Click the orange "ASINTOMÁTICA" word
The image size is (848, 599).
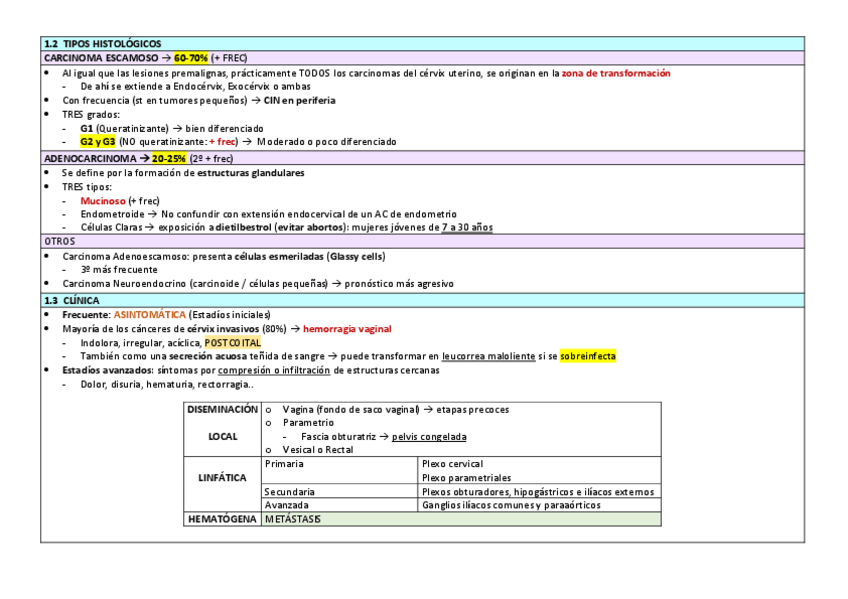[150, 315]
